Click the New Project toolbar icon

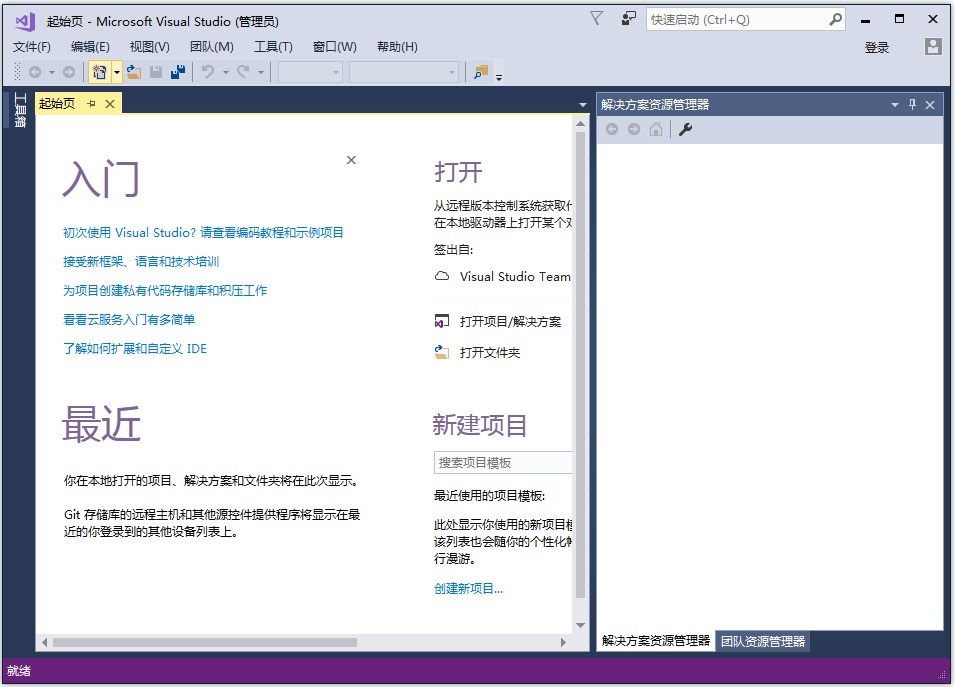tap(99, 72)
